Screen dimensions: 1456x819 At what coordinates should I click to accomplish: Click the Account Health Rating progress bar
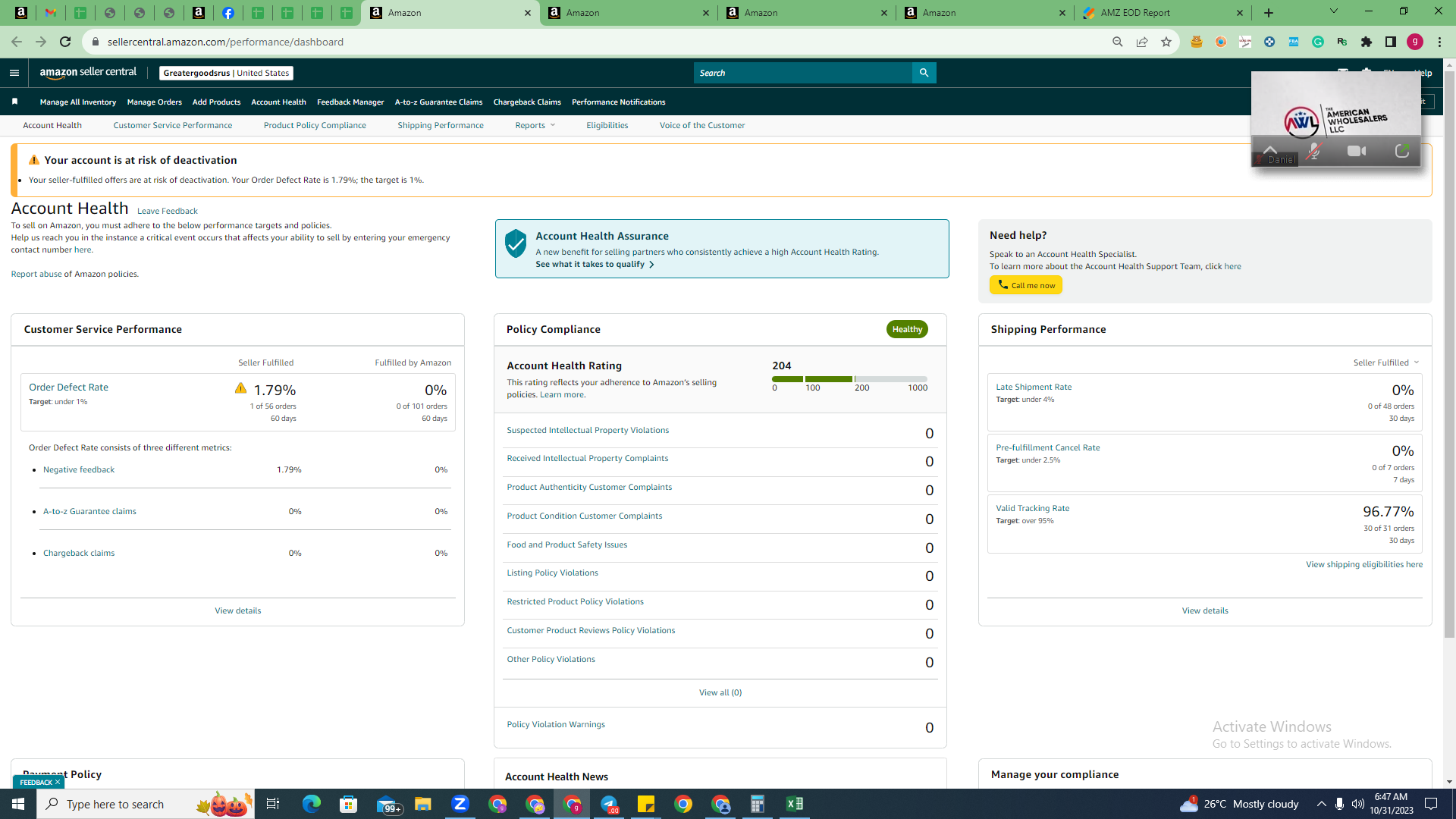click(849, 379)
